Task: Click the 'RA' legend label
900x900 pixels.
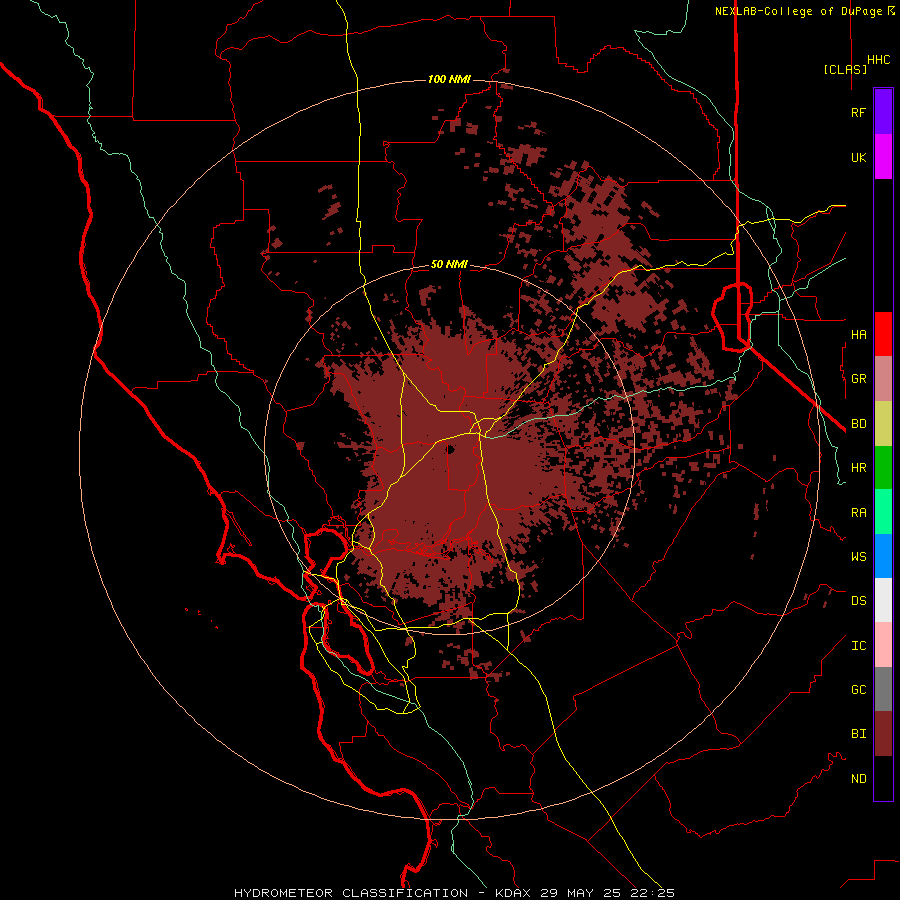Action: 858,513
